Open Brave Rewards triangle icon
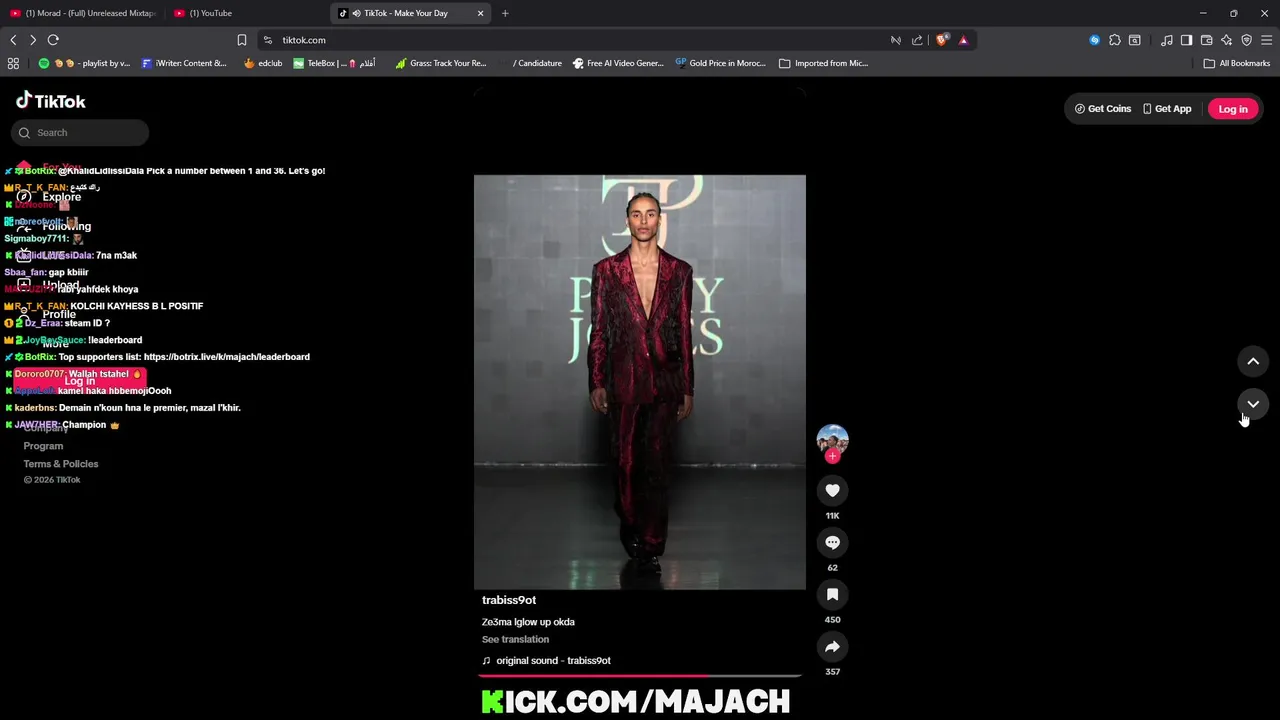 pos(963,40)
